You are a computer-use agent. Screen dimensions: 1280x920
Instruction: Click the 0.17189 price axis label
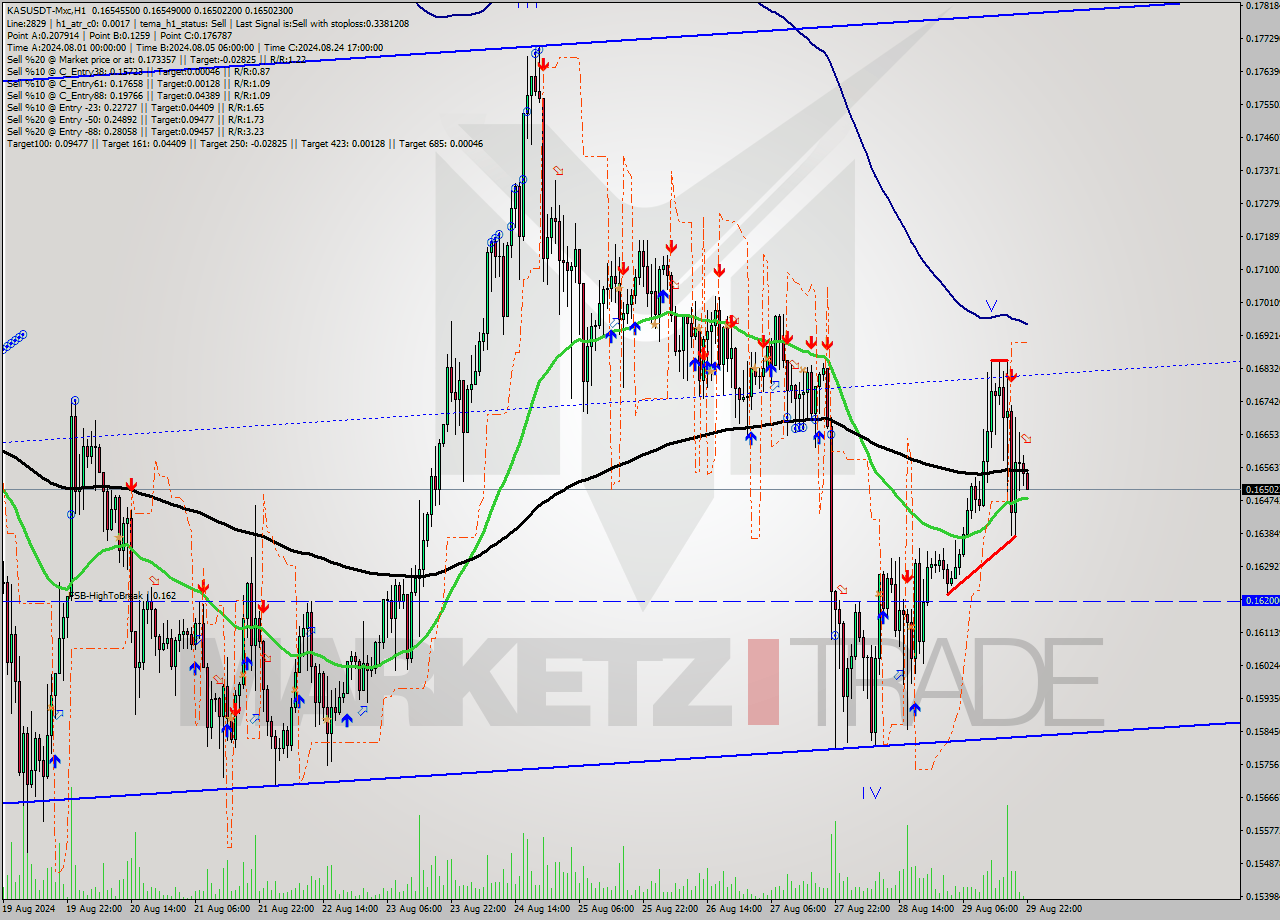[1262, 237]
